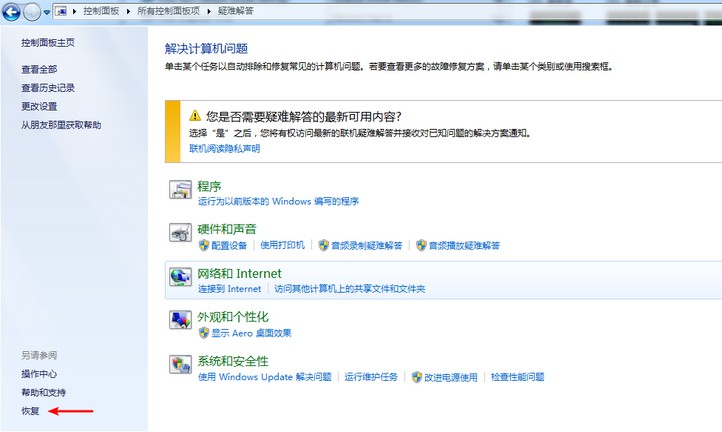The height and width of the screenshot is (432, 722).
Task: Open 显示 Aero 桌面效果 link
Action: pyautogui.click(x=251, y=333)
